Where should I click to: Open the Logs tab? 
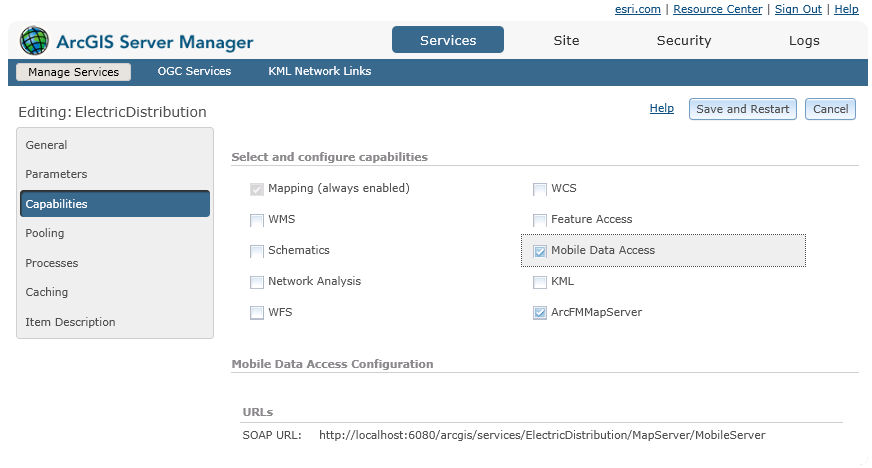(x=803, y=41)
